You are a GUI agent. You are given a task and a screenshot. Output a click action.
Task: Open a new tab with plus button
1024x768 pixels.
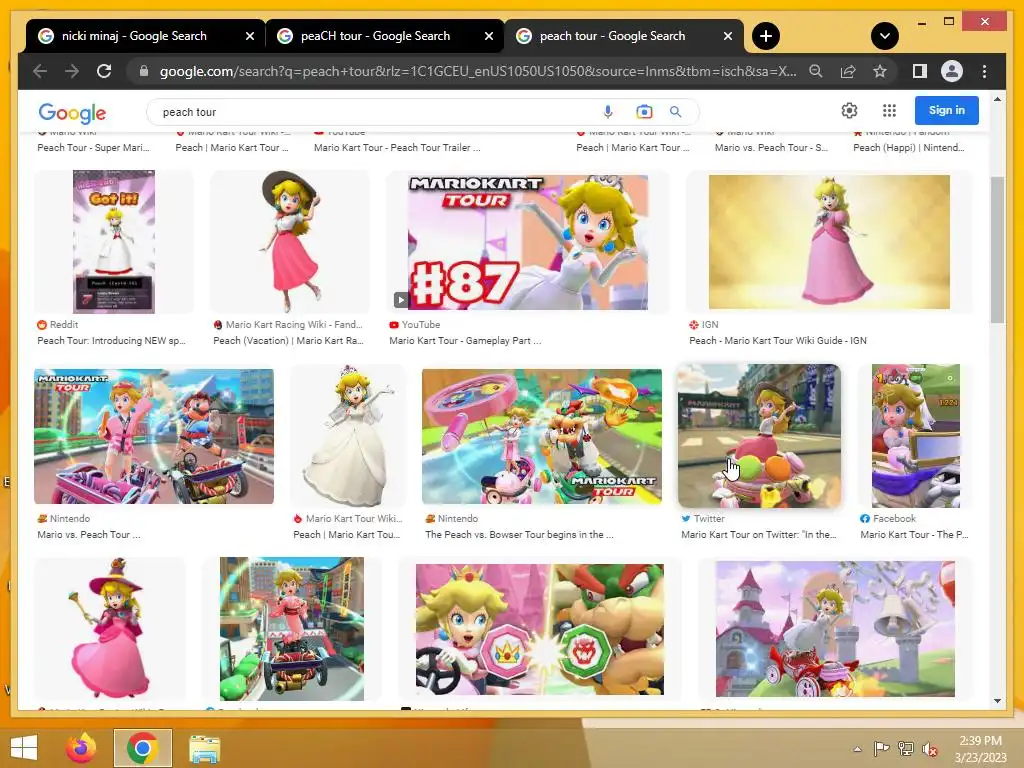766,36
